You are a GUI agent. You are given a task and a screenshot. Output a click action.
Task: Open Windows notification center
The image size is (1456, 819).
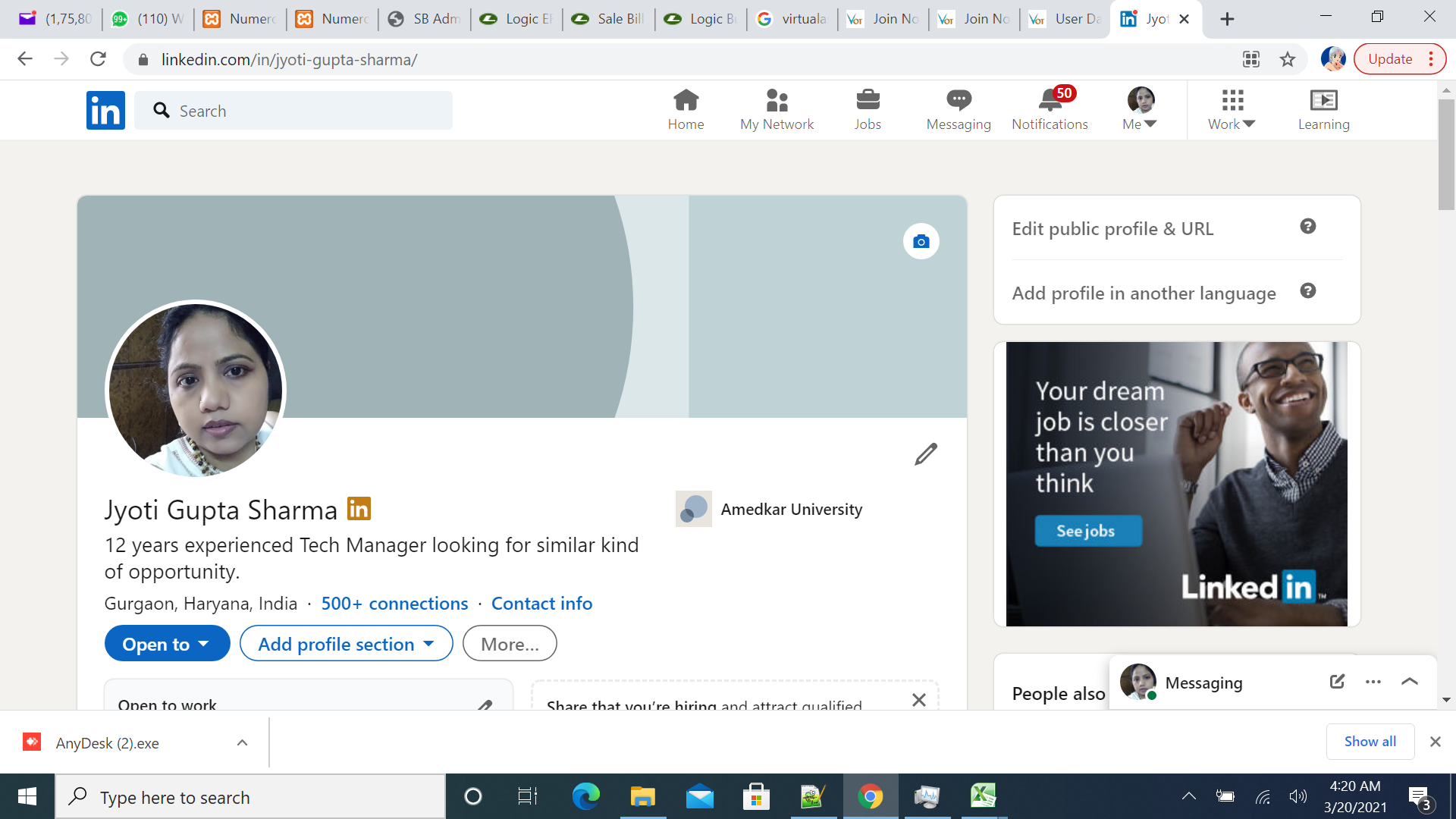1420,797
